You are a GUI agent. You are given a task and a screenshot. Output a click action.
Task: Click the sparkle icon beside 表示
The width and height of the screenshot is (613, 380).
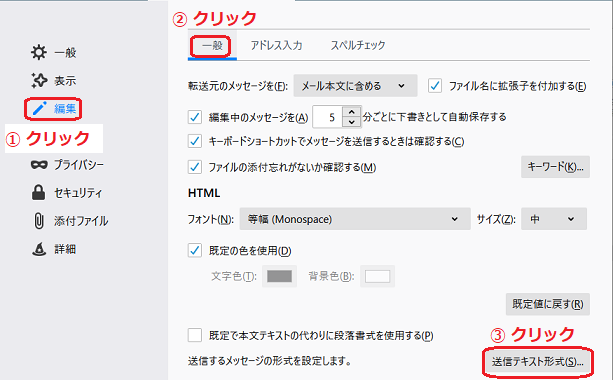pyautogui.click(x=39, y=80)
